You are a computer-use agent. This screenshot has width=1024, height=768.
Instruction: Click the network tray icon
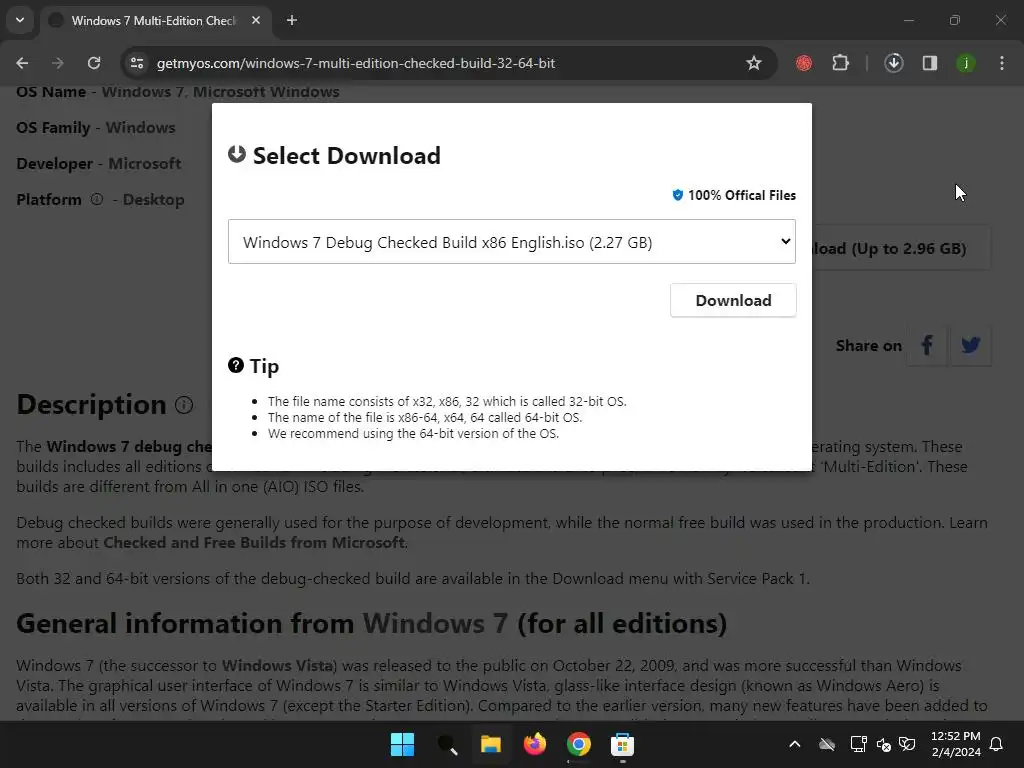point(859,744)
